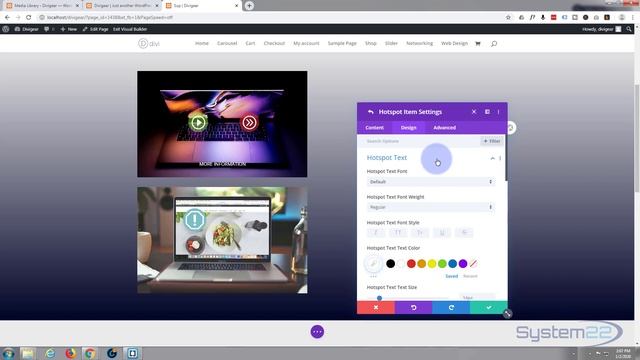Discard changes with red X button
This screenshot has height=360, width=640.
[x=376, y=308]
